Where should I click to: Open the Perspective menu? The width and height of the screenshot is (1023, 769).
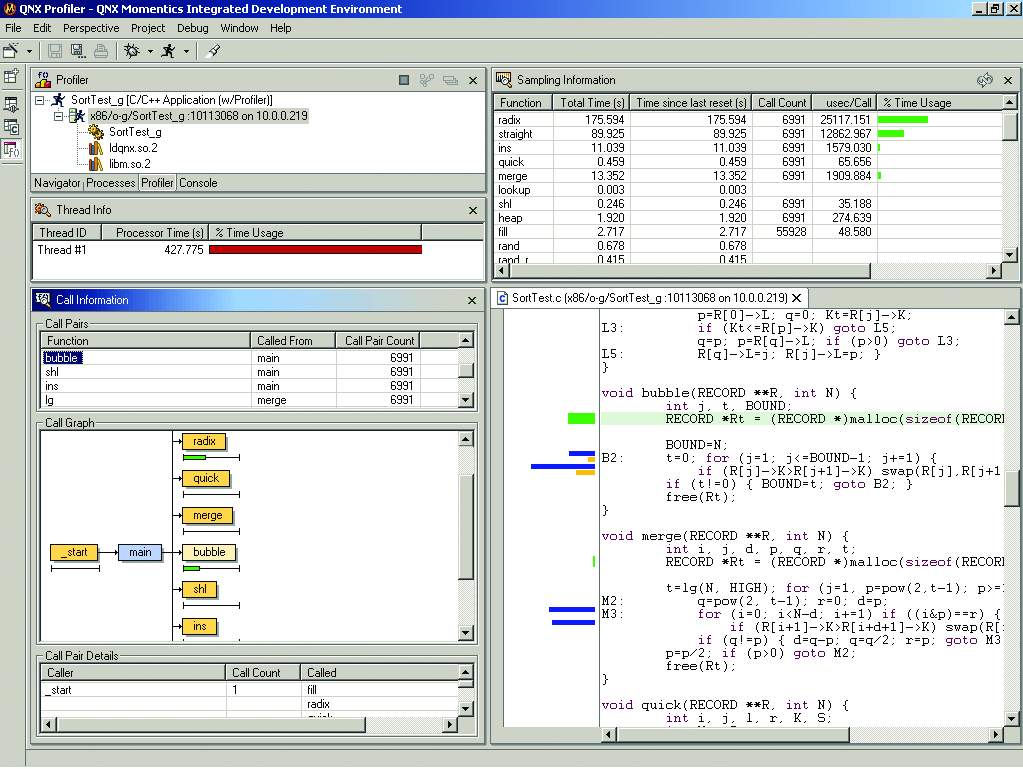tap(91, 28)
